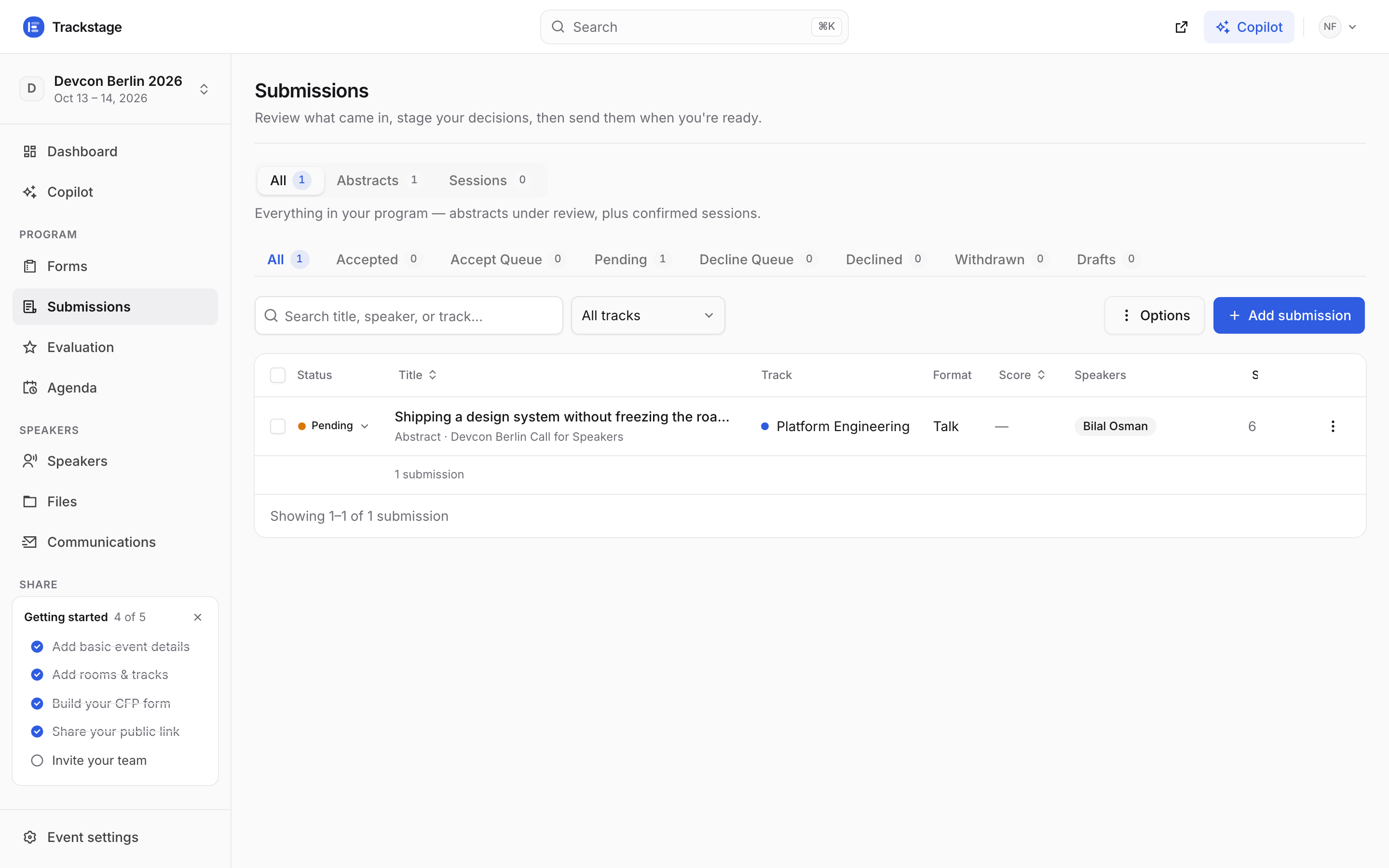Open Communications in the sidebar

point(115,542)
